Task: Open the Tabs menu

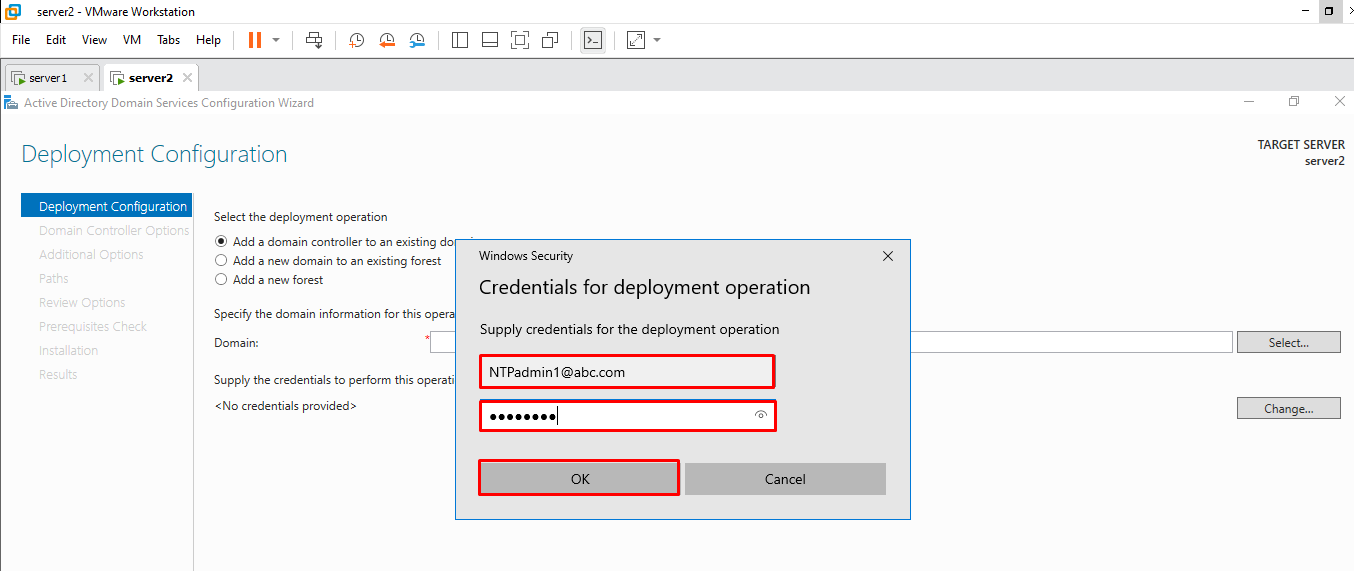Action: pyautogui.click(x=169, y=40)
